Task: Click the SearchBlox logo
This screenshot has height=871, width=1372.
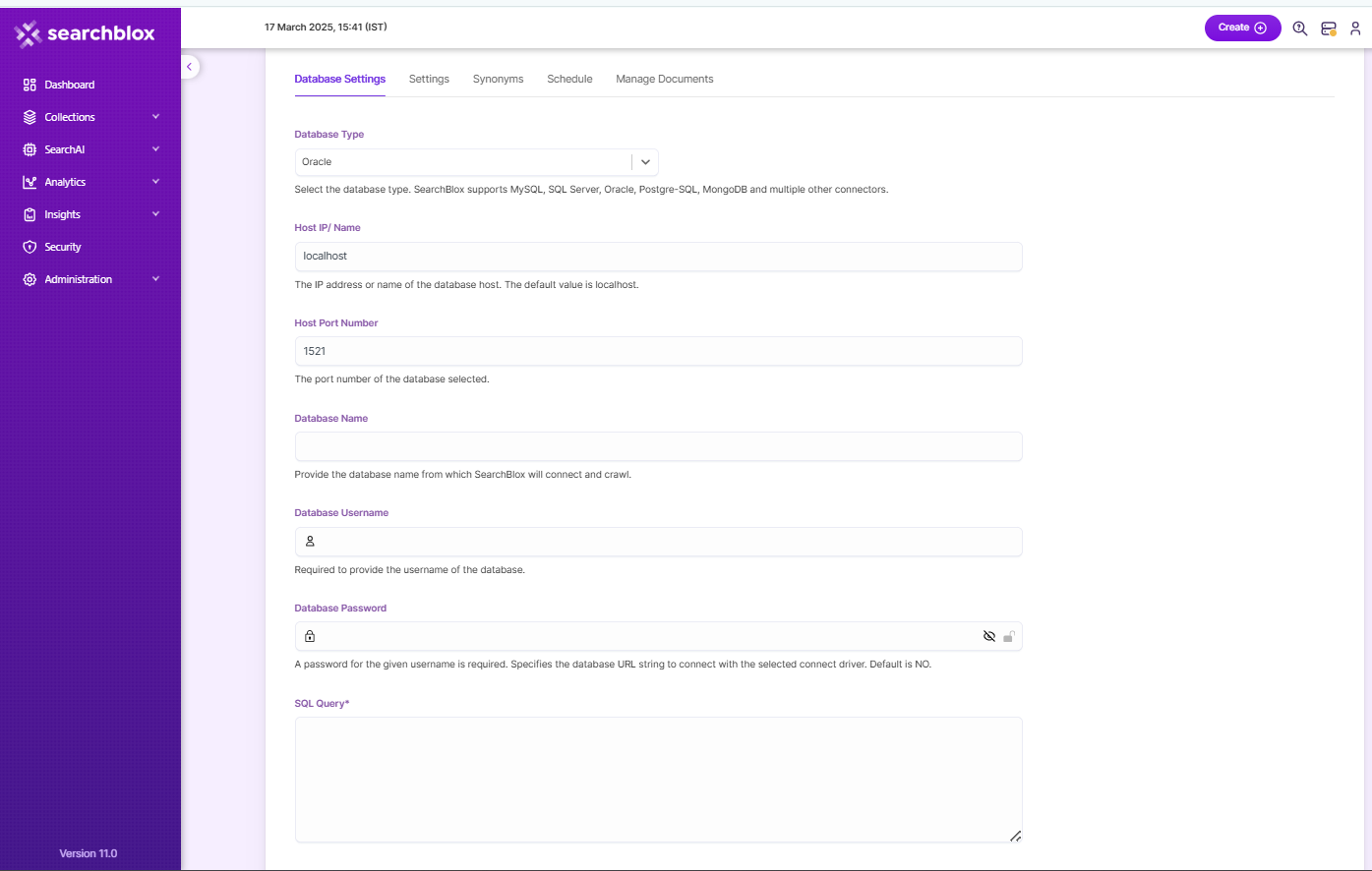Action: coord(86,33)
